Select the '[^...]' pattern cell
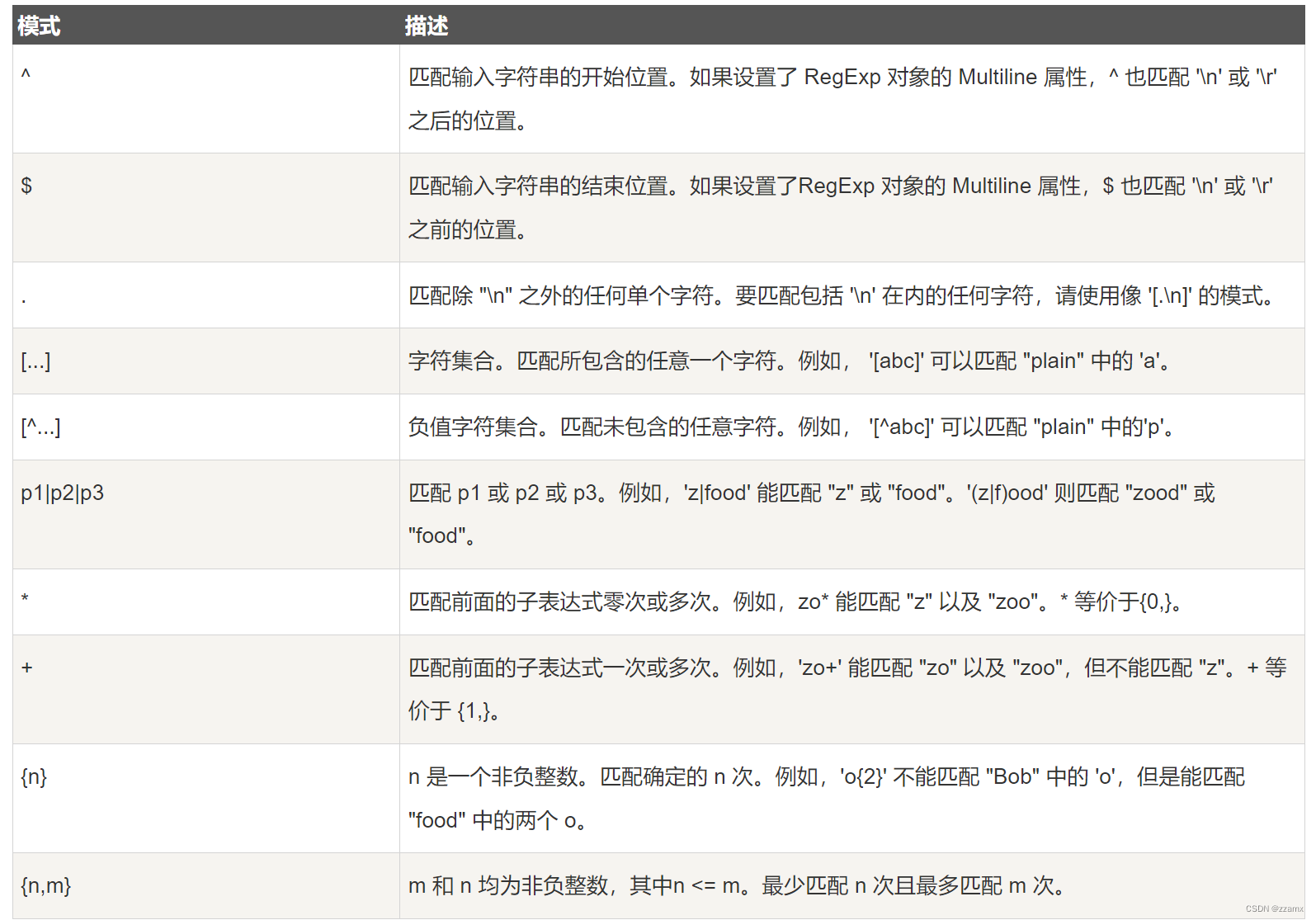Screen dimensions: 1316x920 pos(206,427)
